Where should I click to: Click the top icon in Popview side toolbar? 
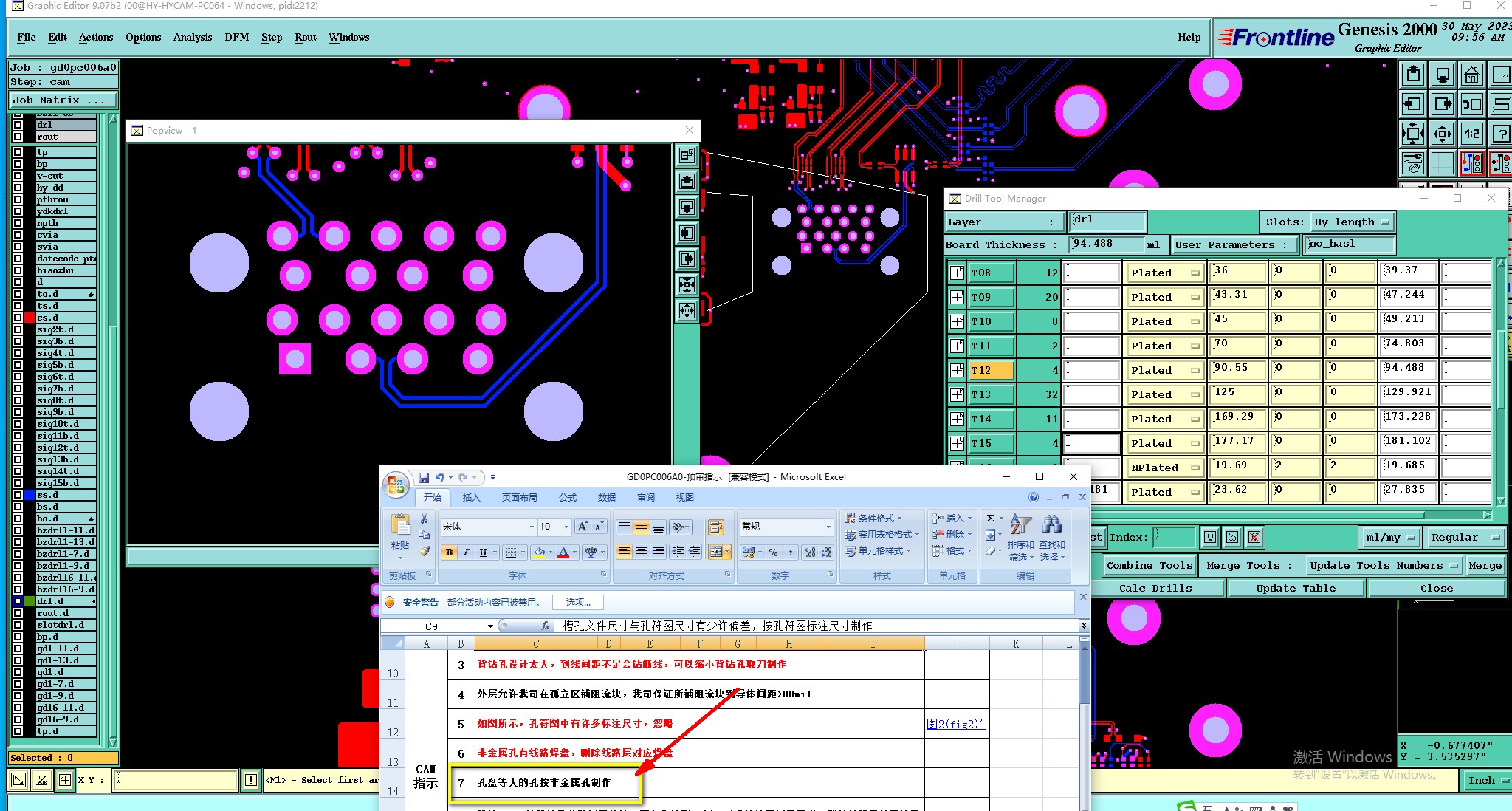click(687, 155)
